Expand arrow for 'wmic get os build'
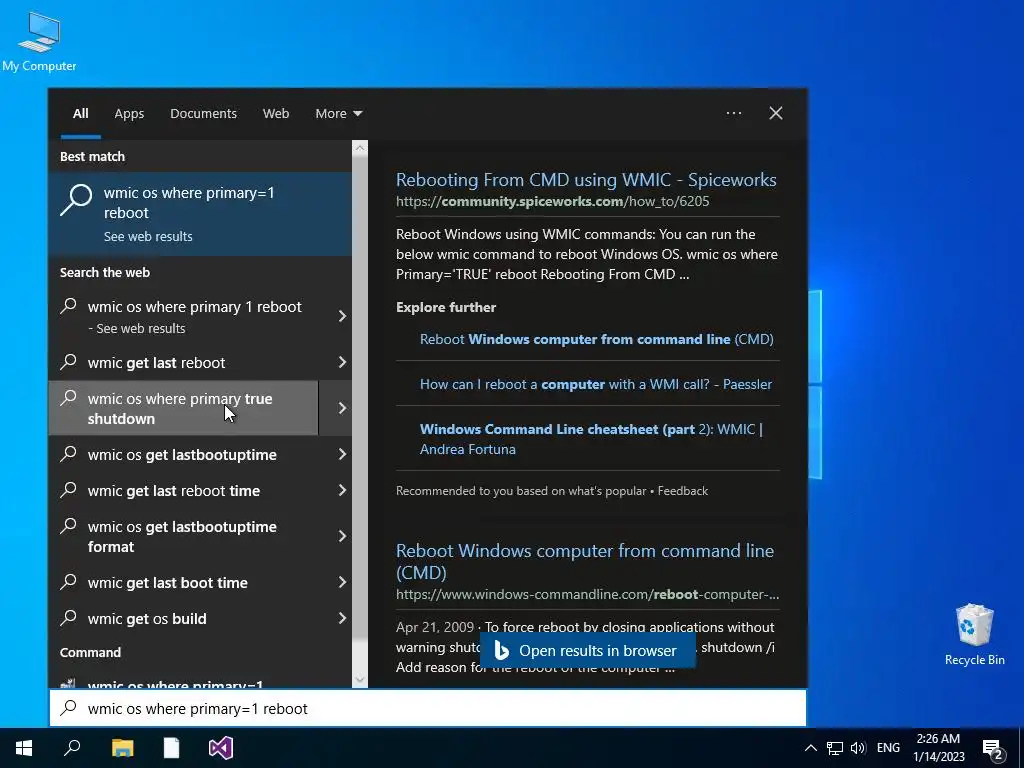 coord(342,618)
